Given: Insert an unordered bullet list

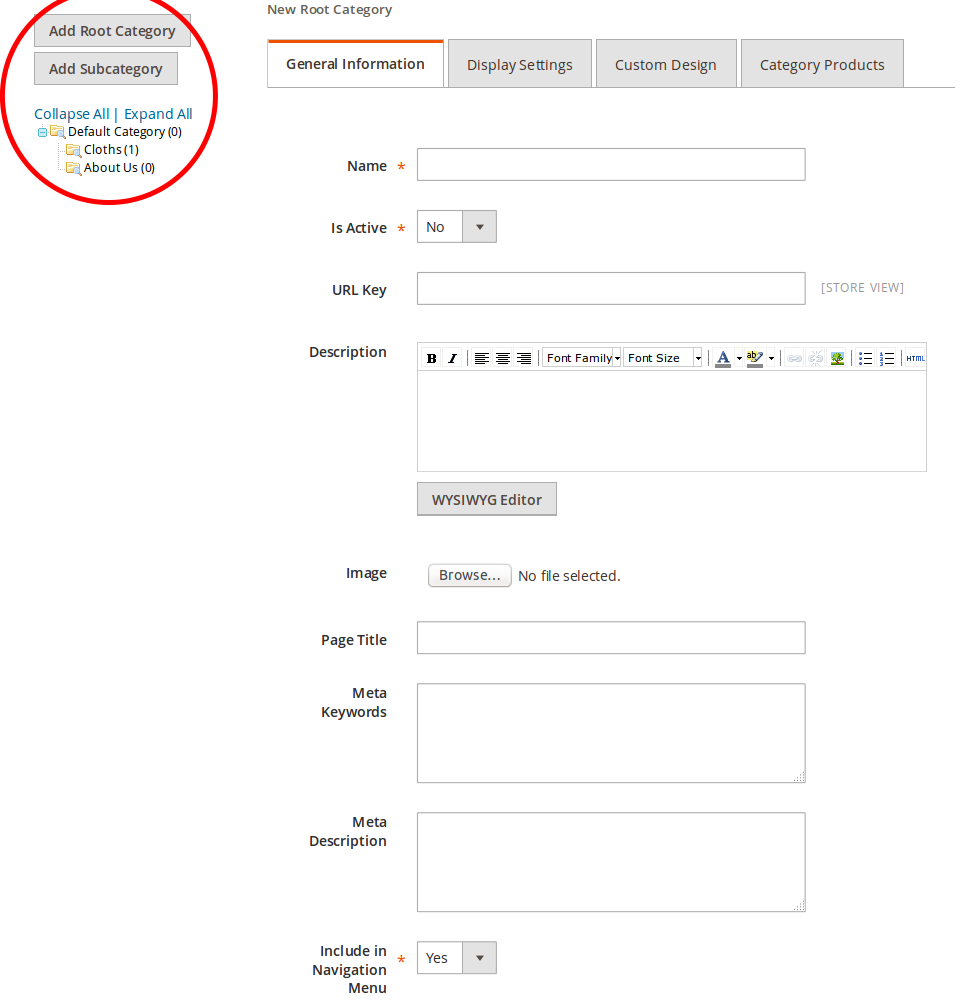Looking at the screenshot, I should (866, 358).
